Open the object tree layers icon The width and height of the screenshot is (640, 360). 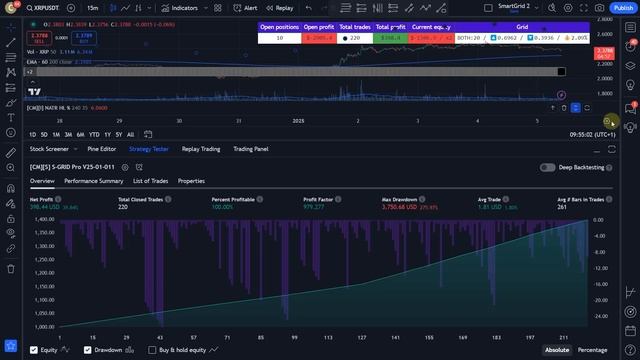pos(630,66)
